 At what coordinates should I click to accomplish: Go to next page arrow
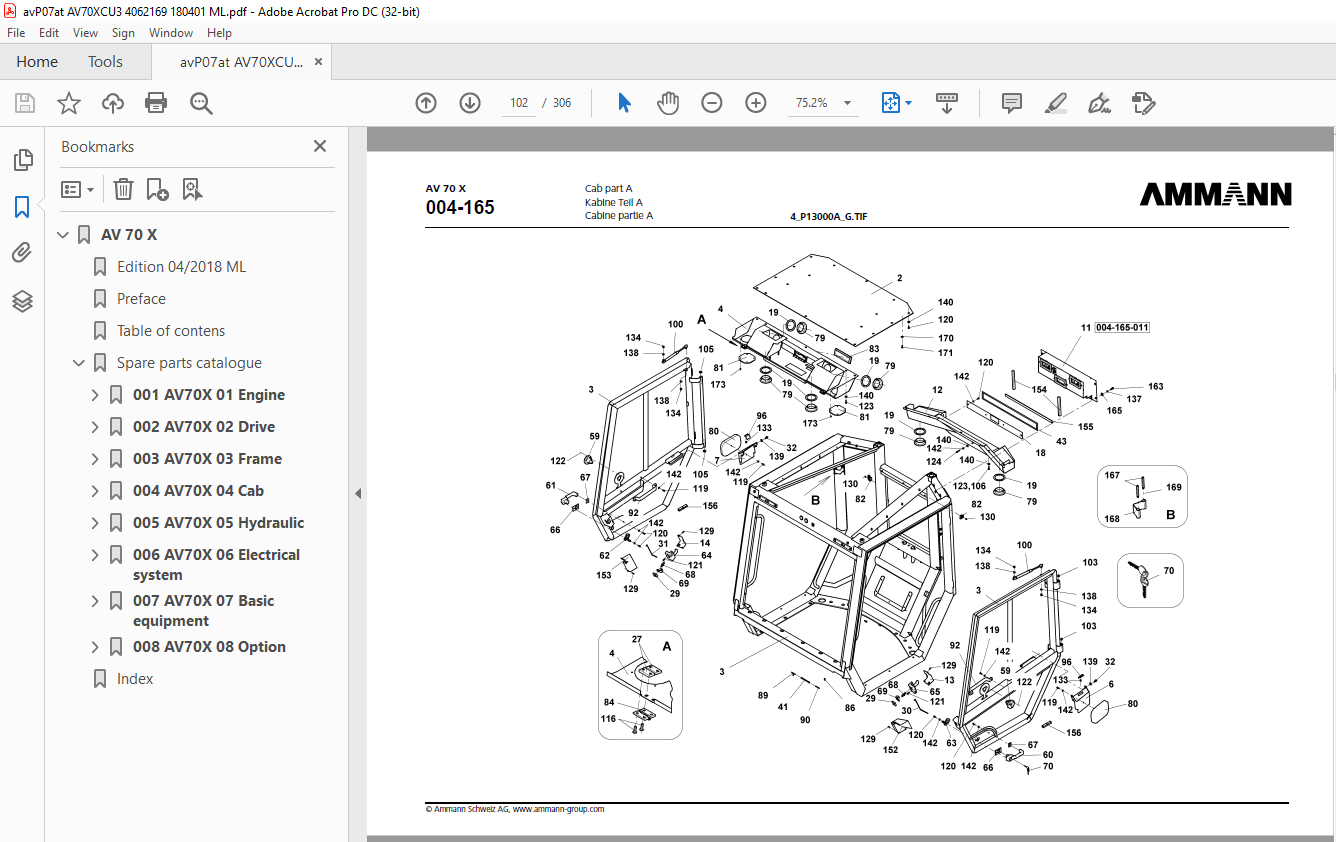[x=470, y=103]
